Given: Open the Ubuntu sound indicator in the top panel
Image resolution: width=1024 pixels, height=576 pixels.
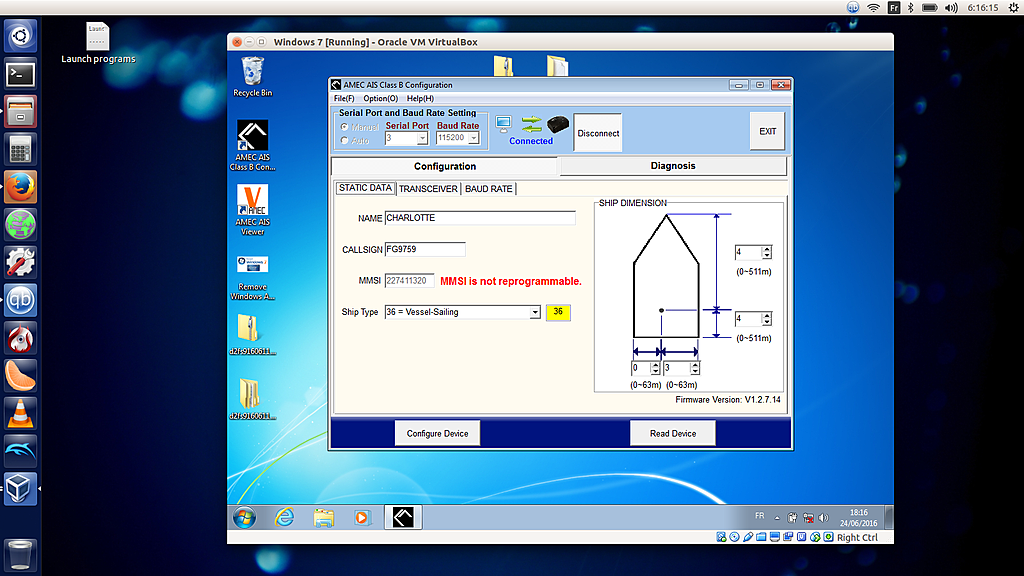Looking at the screenshot, I should coord(952,8).
